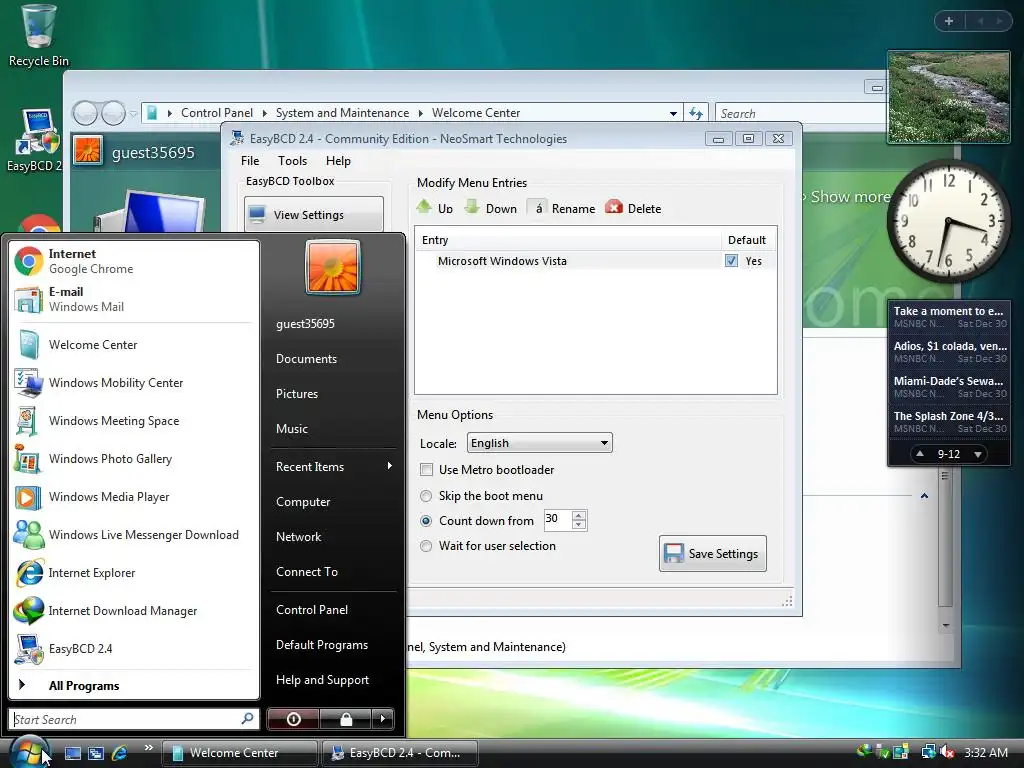Select Skip the boot menu option
Screen dimensions: 1024x768
point(426,496)
